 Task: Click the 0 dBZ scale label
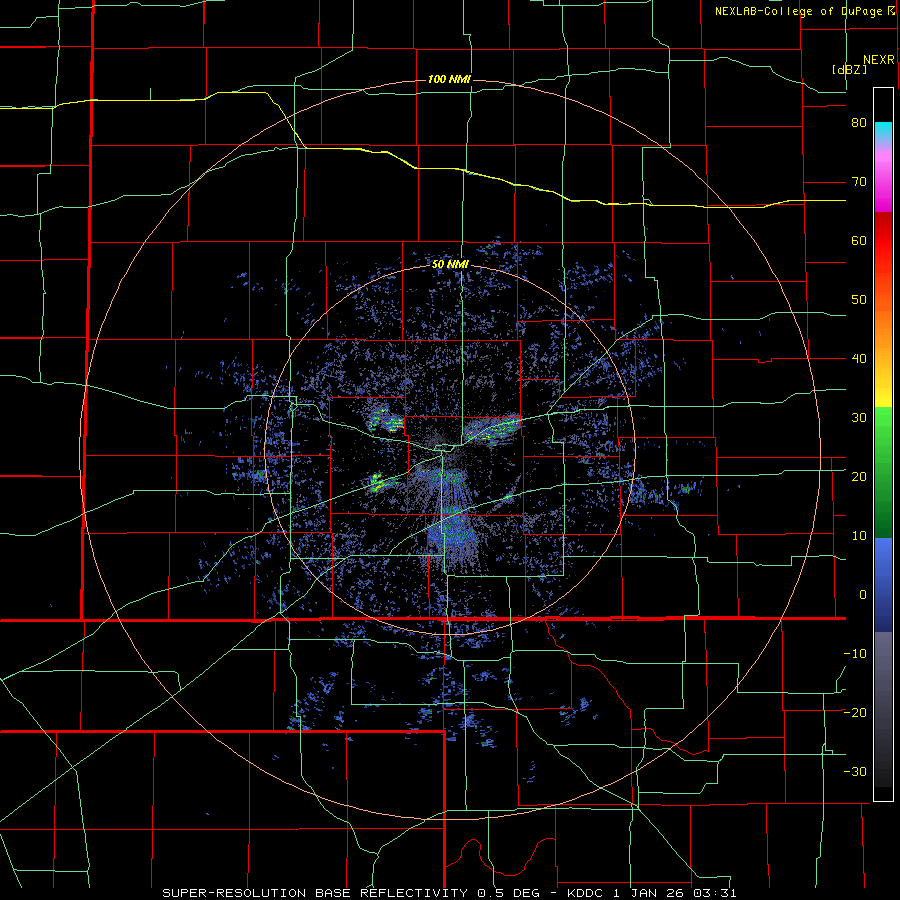point(863,595)
